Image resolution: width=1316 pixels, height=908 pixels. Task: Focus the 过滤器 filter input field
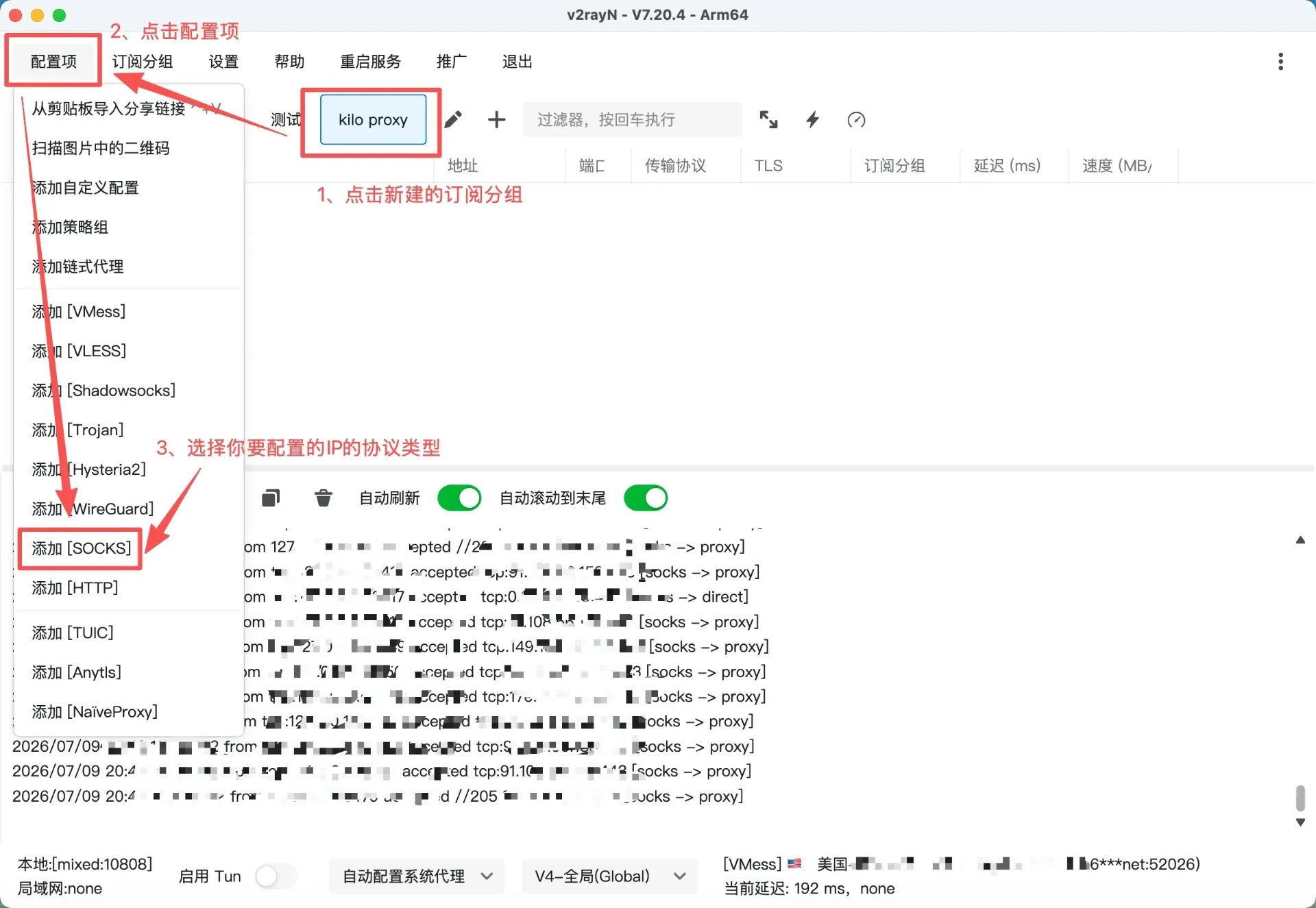pos(632,120)
